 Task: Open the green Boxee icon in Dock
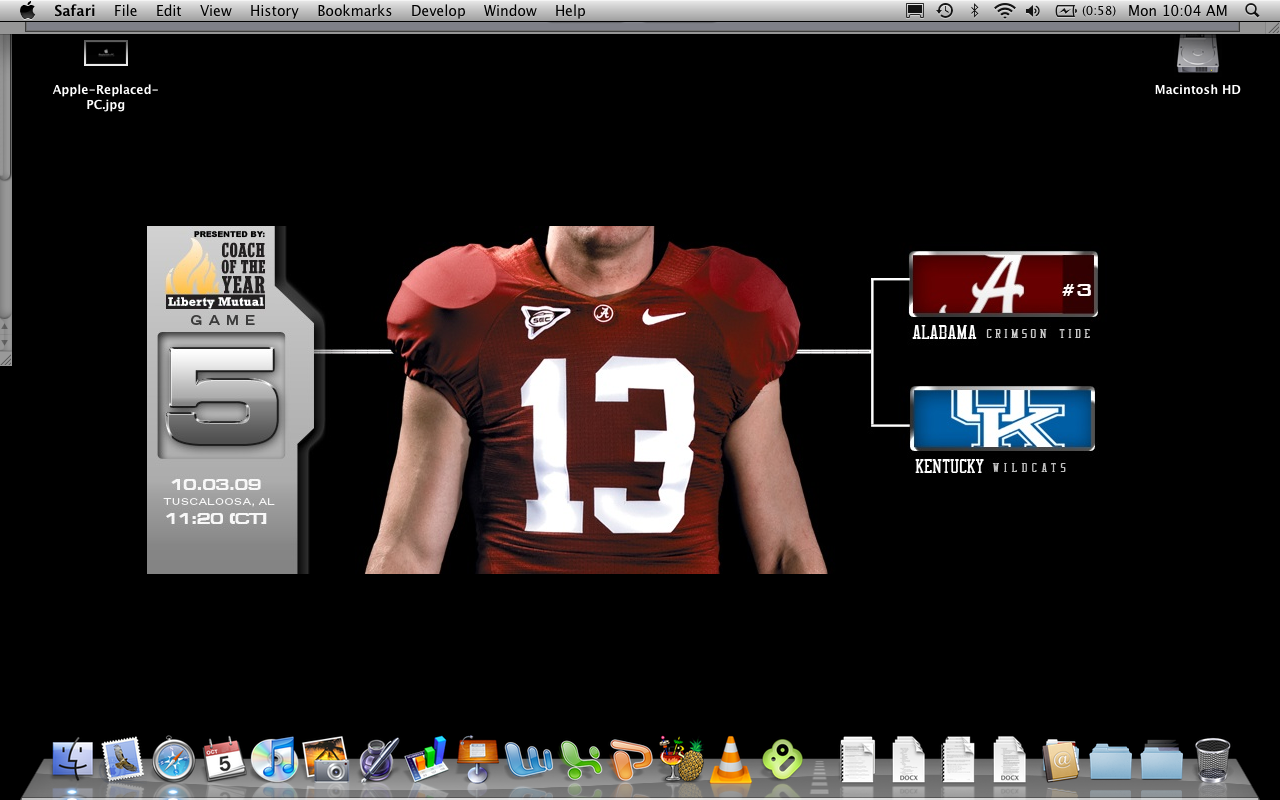click(x=782, y=760)
